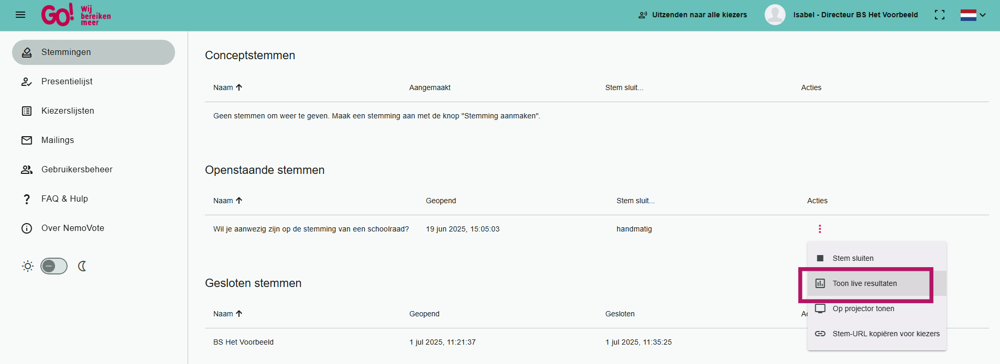
Task: Open the vote 'Wil je aanwezig zijn op de stemming van een schoolraad?'
Action: [x=311, y=229]
